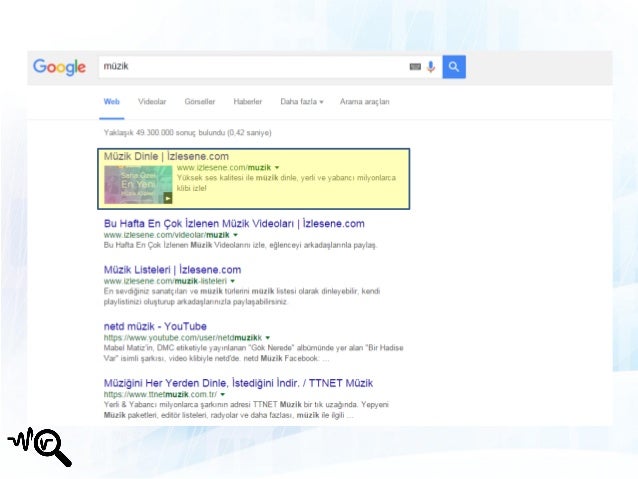Expand the Daha fazla dropdown
This screenshot has width=638, height=479.
coord(302,102)
